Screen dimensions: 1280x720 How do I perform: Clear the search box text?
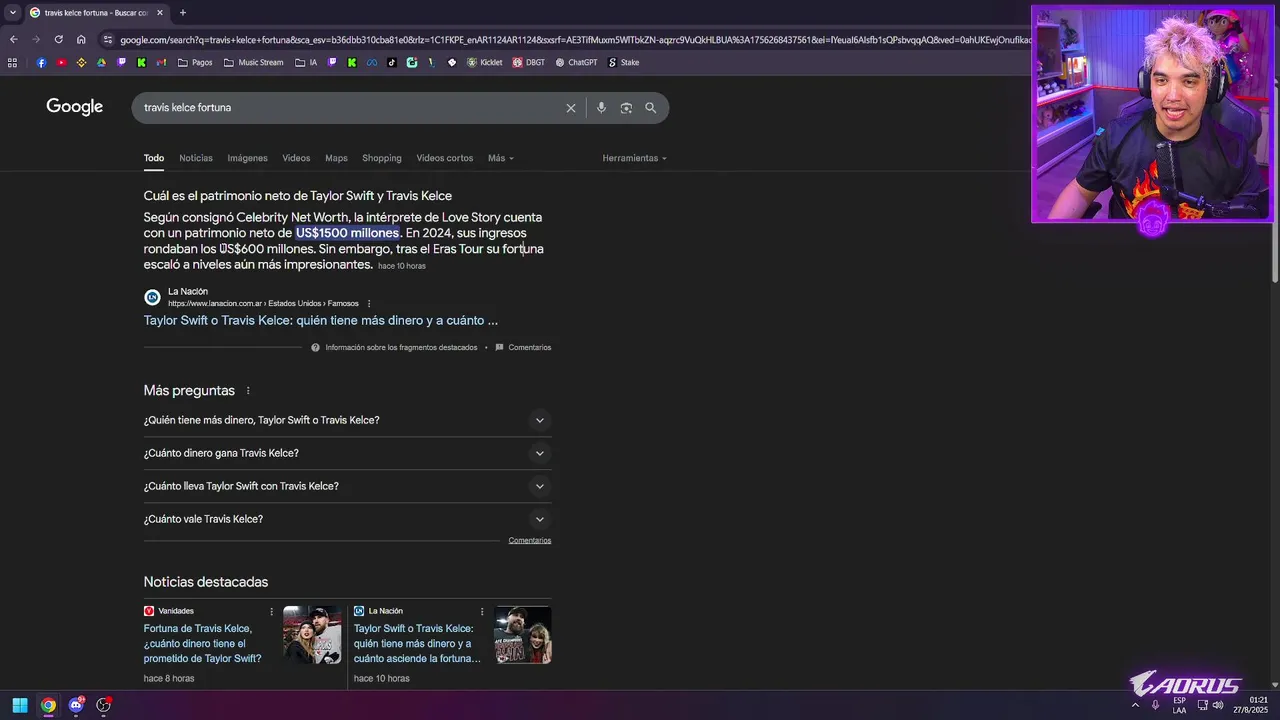(x=571, y=108)
